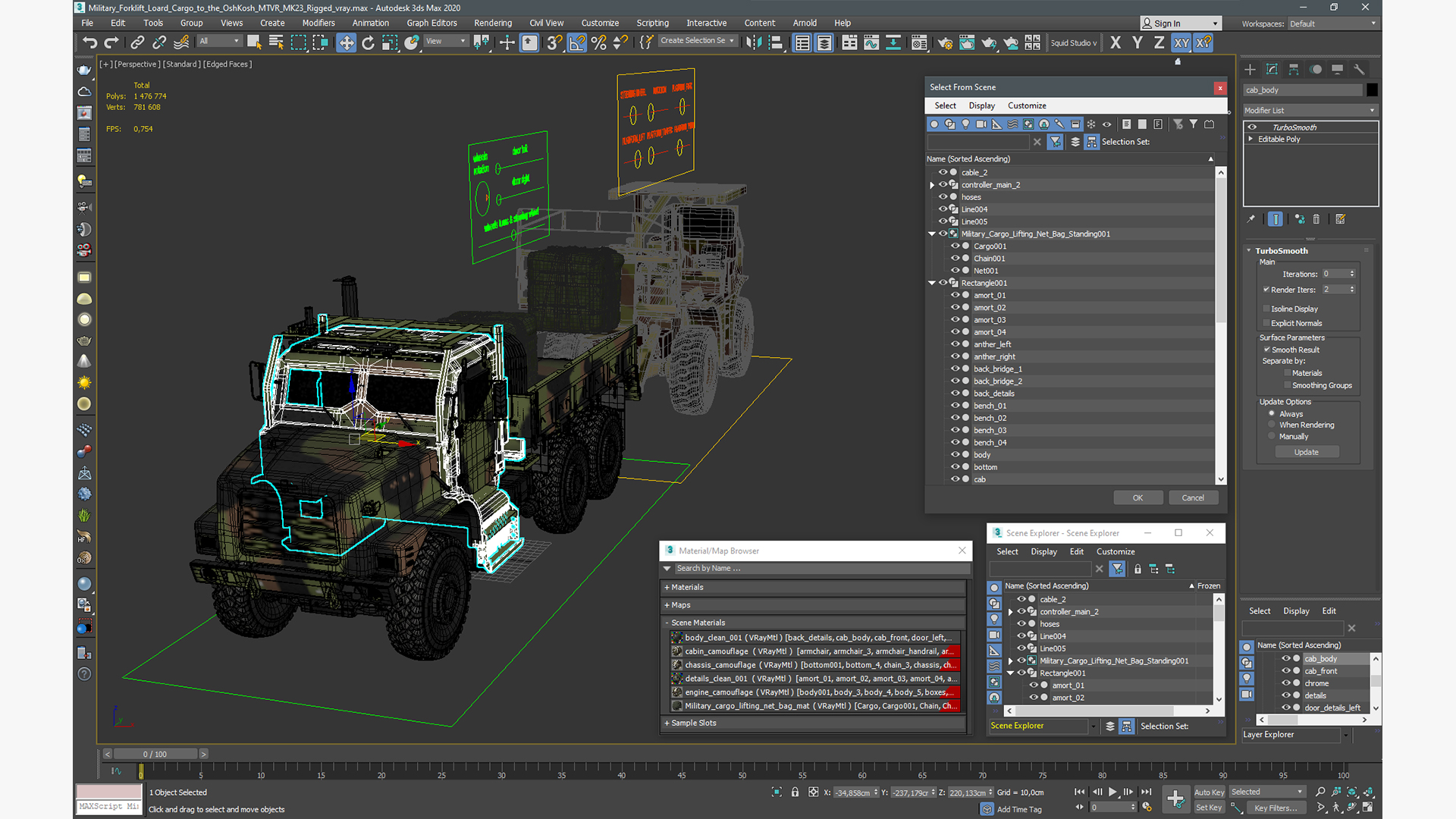
Task: Collapse Military_Cargo_Lifting_Net_Bag_Standing001 in Select From Scene
Action: pos(932,234)
